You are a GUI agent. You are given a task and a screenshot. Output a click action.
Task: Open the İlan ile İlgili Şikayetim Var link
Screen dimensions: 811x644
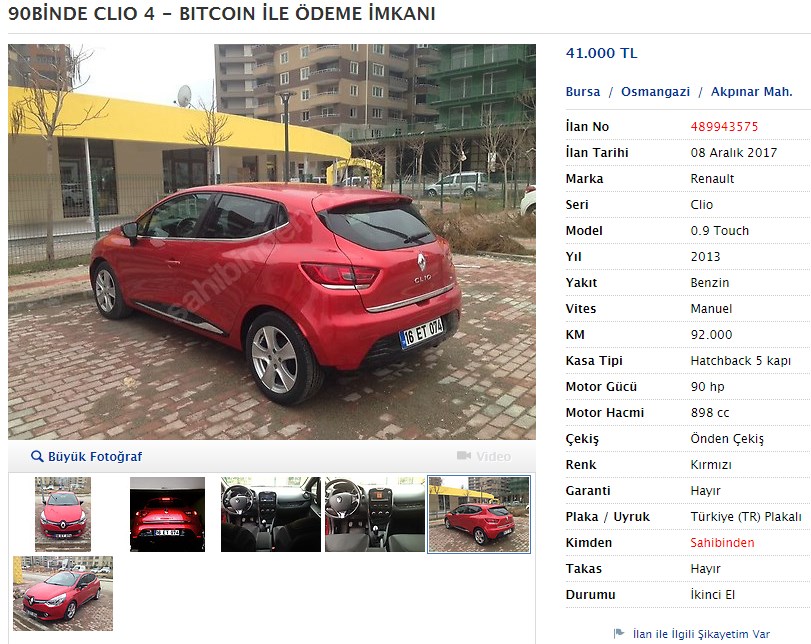pyautogui.click(x=701, y=634)
